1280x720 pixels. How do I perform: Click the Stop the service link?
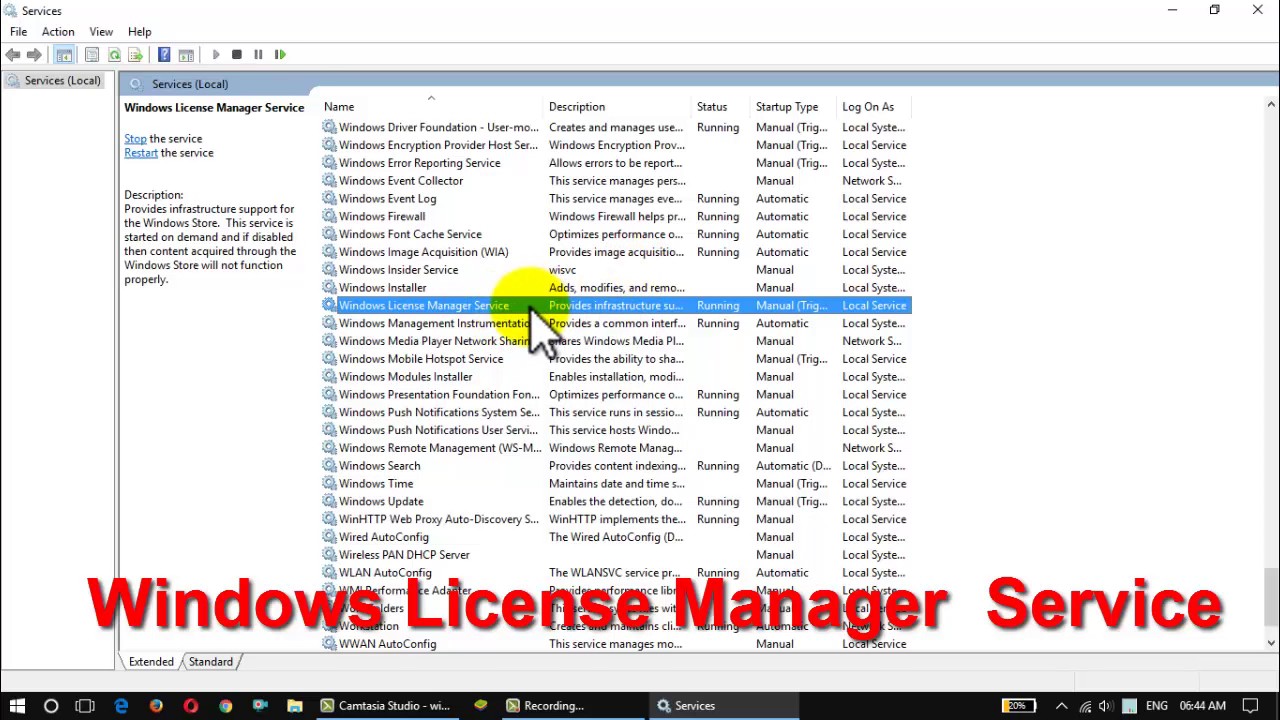pyautogui.click(x=135, y=139)
